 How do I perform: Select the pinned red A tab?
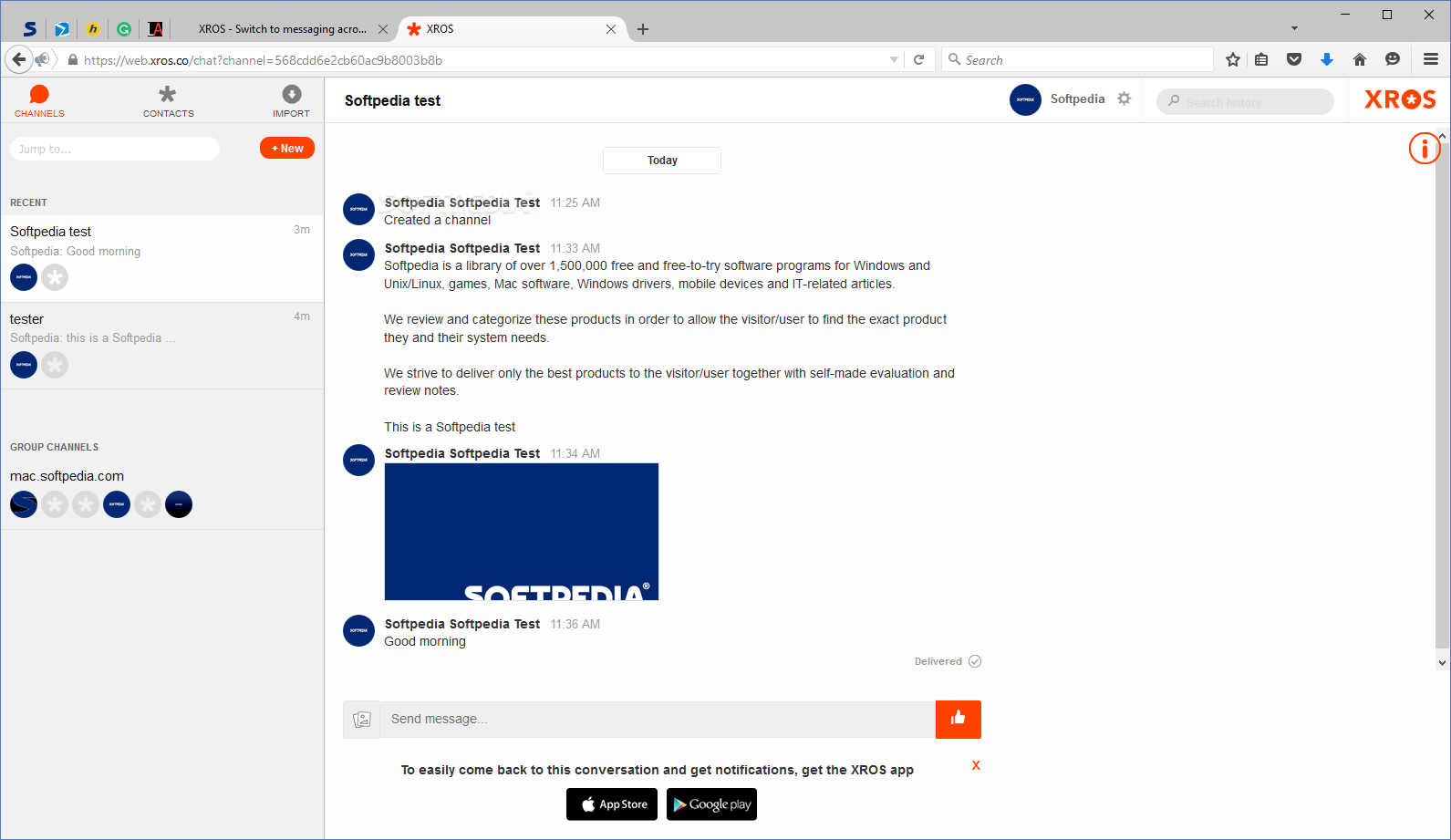[155, 29]
